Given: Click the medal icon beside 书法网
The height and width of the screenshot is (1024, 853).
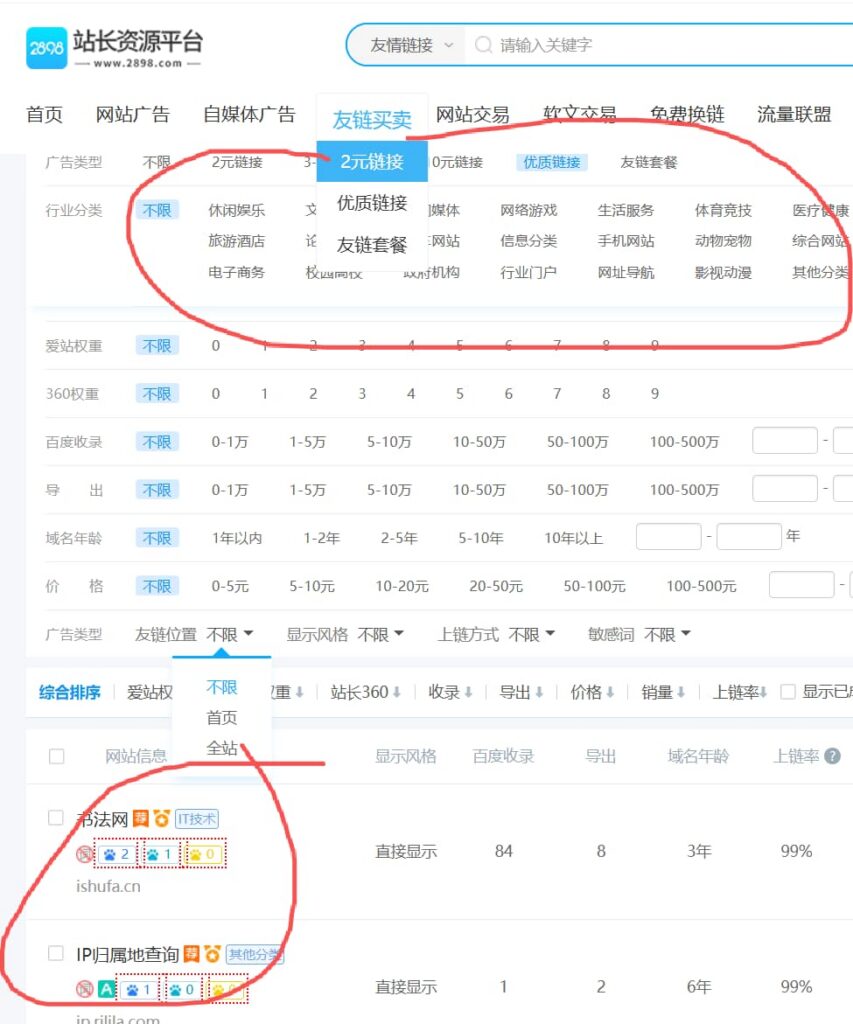Looking at the screenshot, I should pos(161,818).
